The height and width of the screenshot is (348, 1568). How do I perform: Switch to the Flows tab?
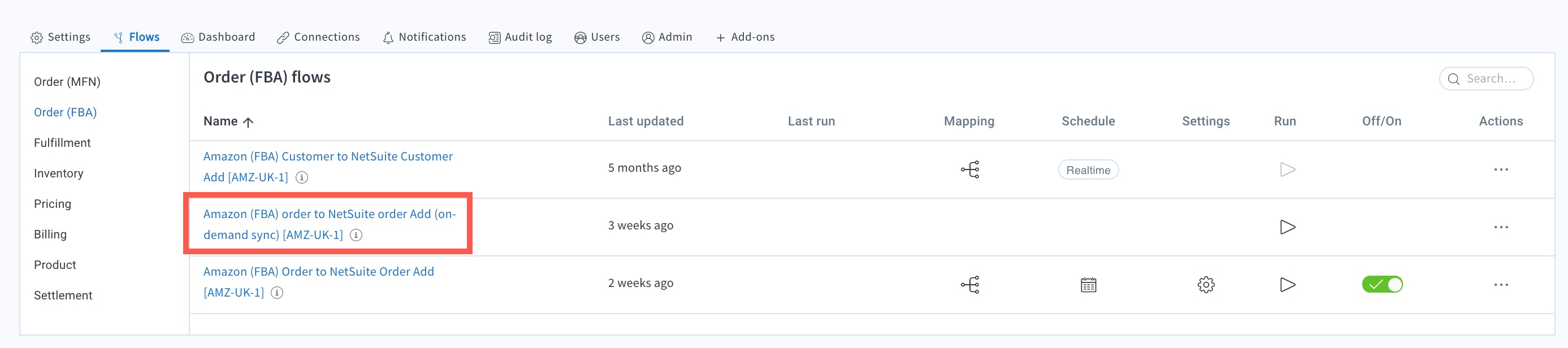[136, 37]
